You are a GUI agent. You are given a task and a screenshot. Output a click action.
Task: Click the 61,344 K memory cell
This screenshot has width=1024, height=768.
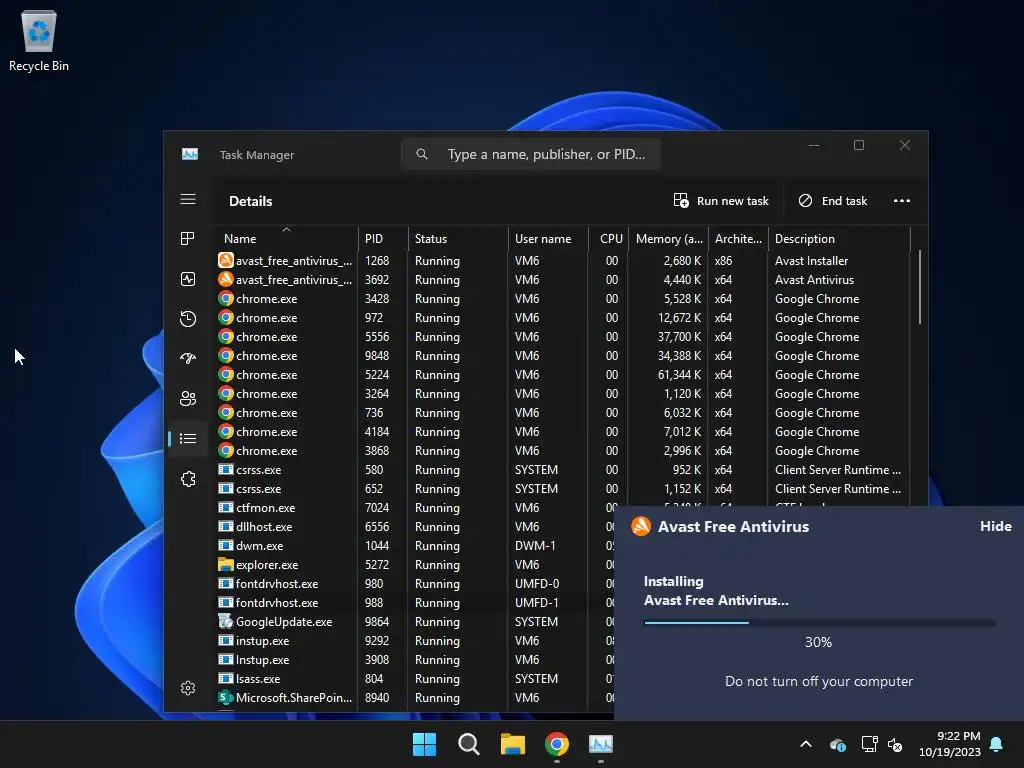click(x=679, y=375)
